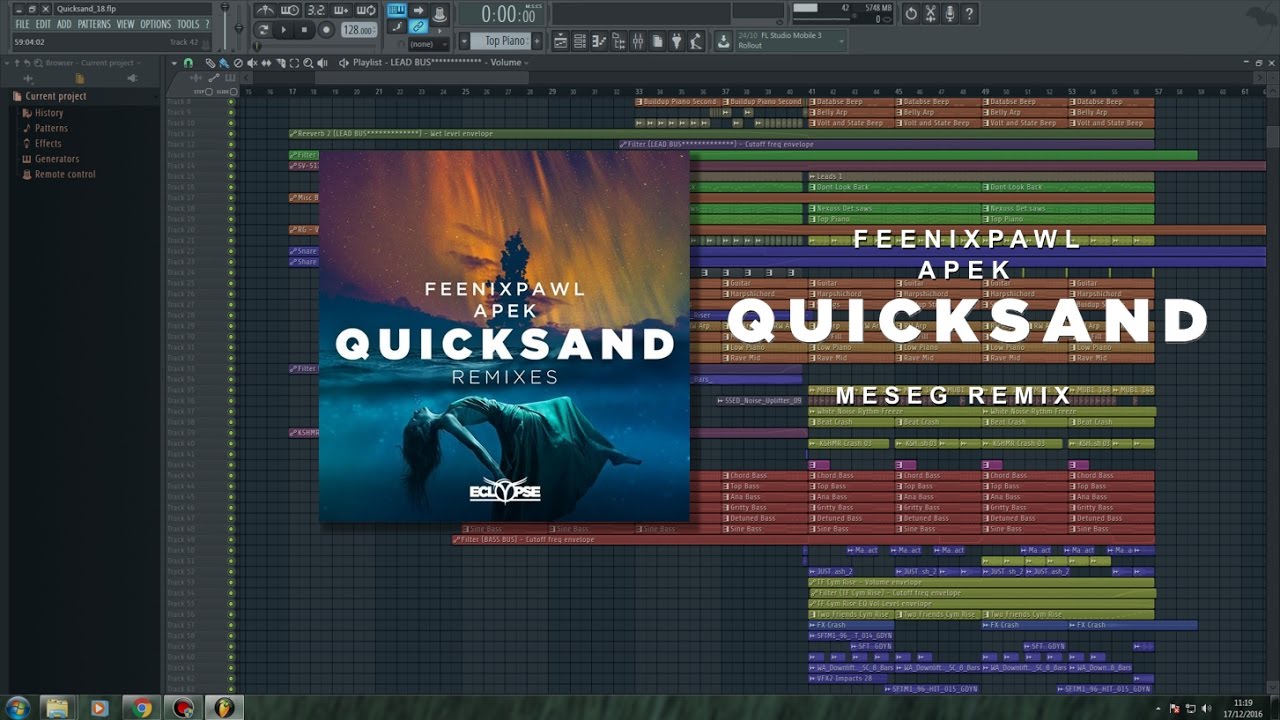Open the PATTERNS menu
1280x720 pixels.
94,24
